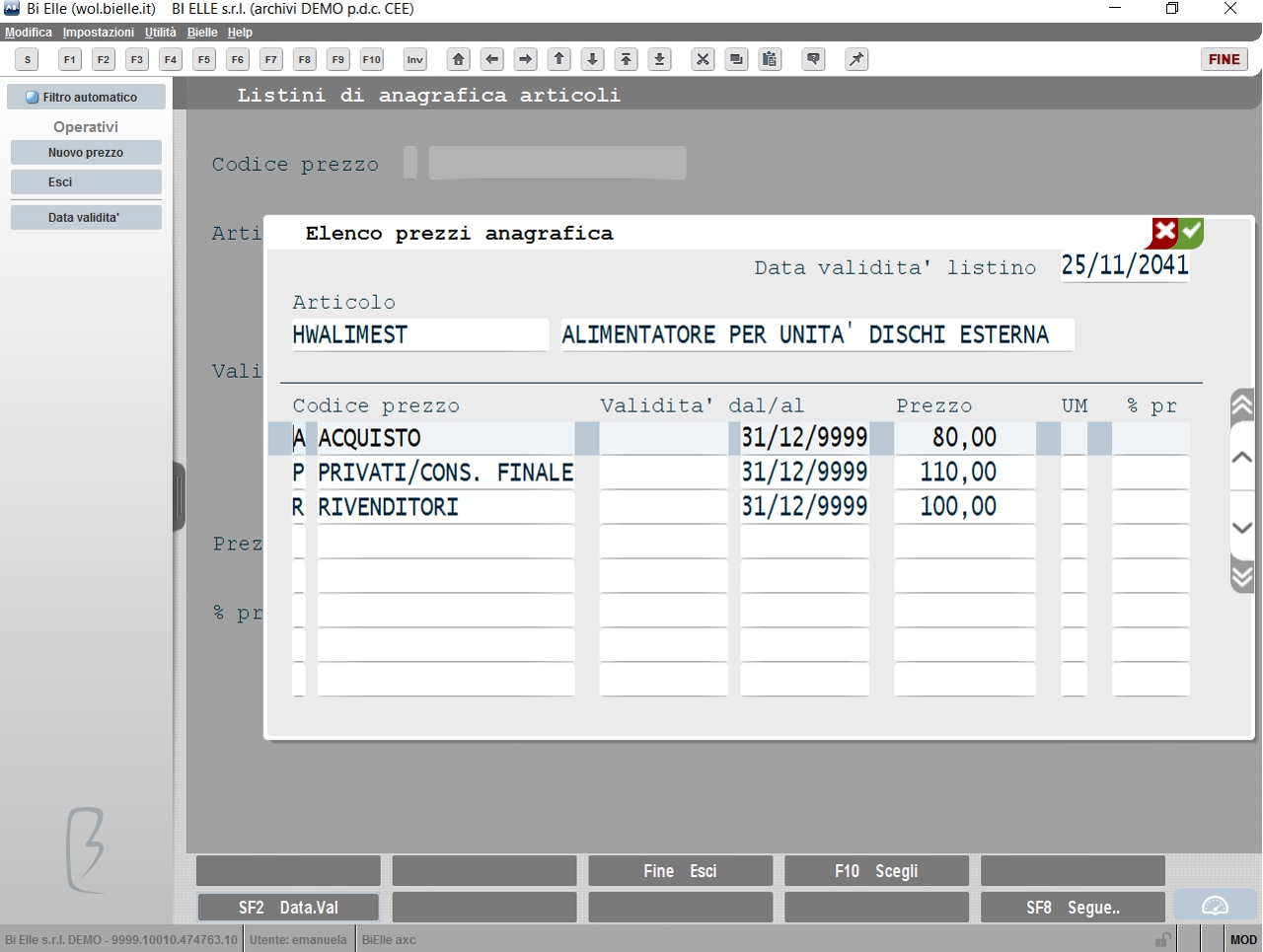1263x952 pixels.
Task: Click the home icon in toolbar
Action: [x=459, y=59]
